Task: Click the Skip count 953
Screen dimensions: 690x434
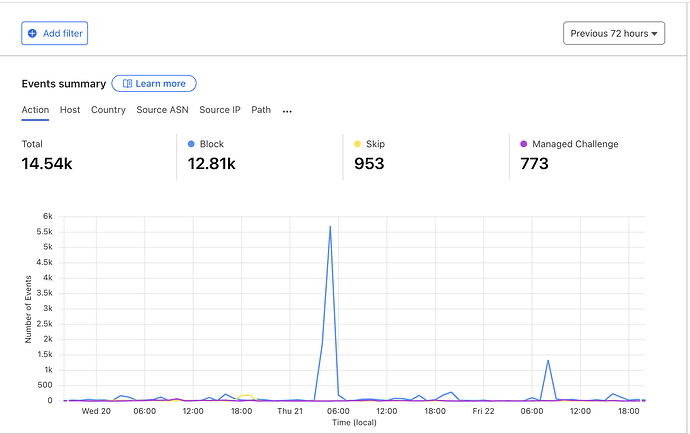Action: [369, 164]
